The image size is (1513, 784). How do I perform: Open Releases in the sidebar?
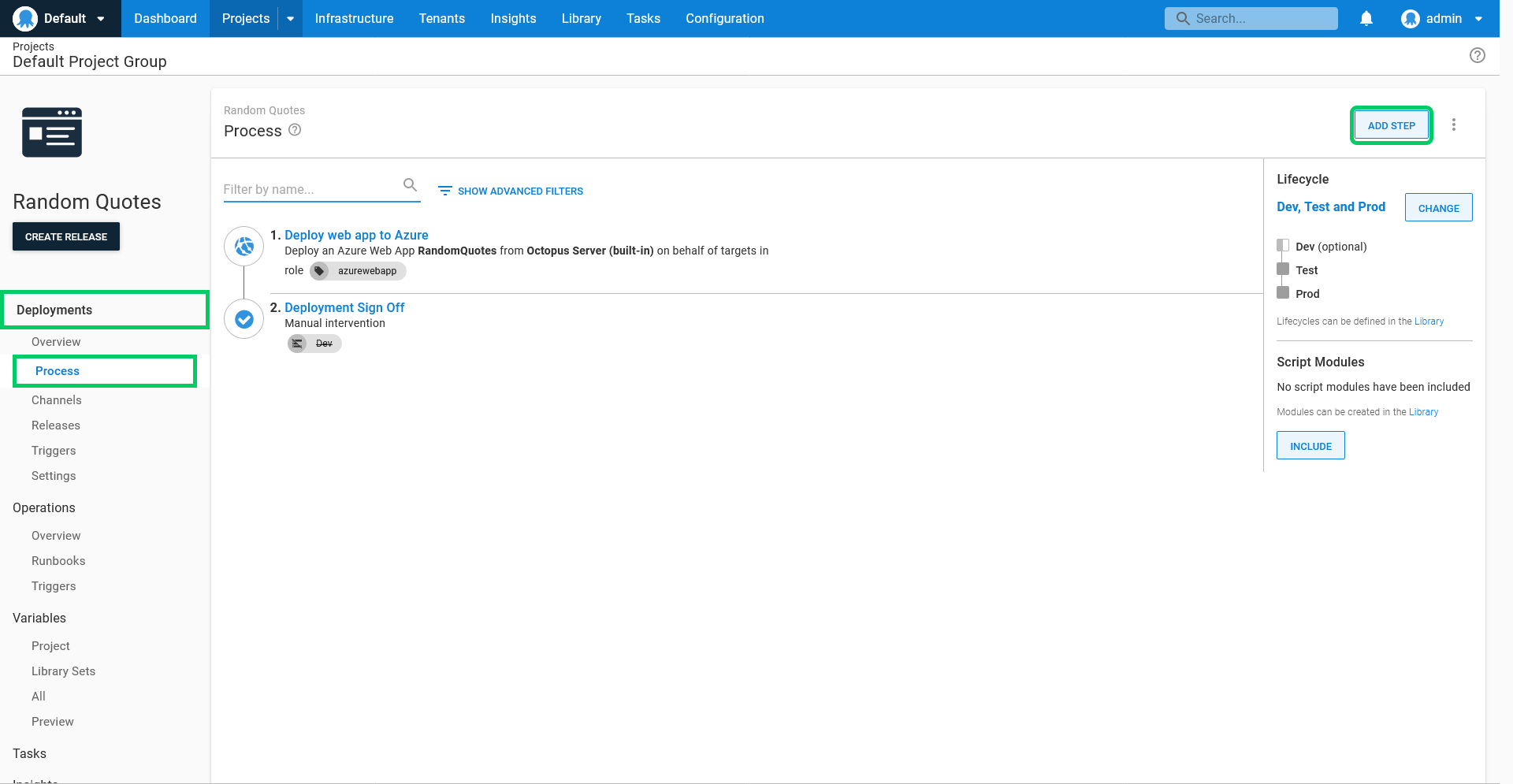(56, 425)
